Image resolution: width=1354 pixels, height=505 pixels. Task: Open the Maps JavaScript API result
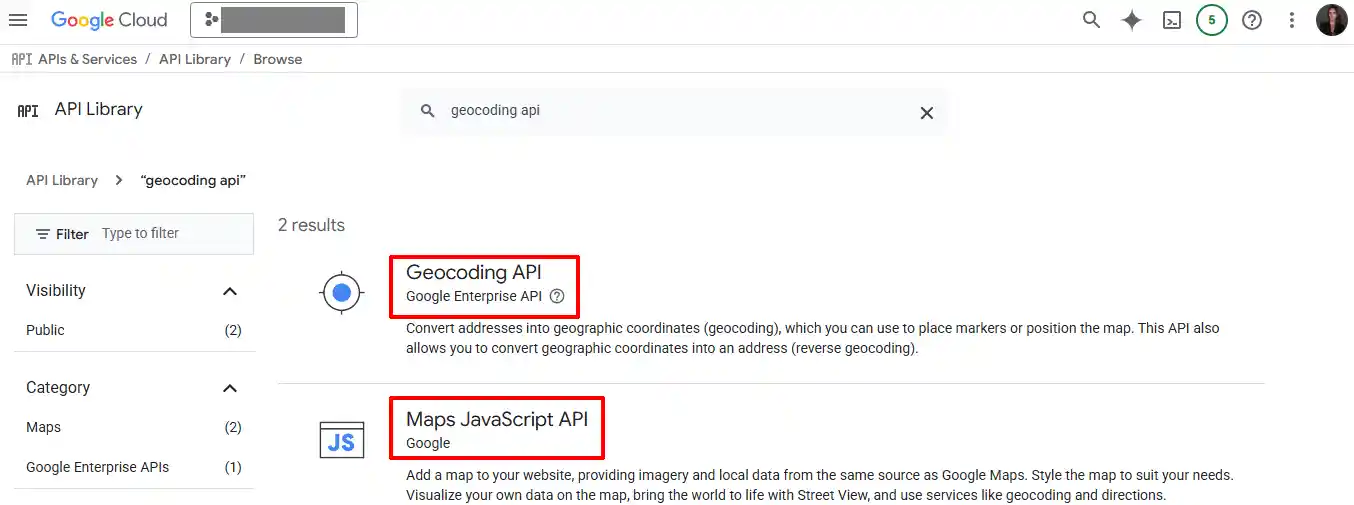click(x=497, y=418)
